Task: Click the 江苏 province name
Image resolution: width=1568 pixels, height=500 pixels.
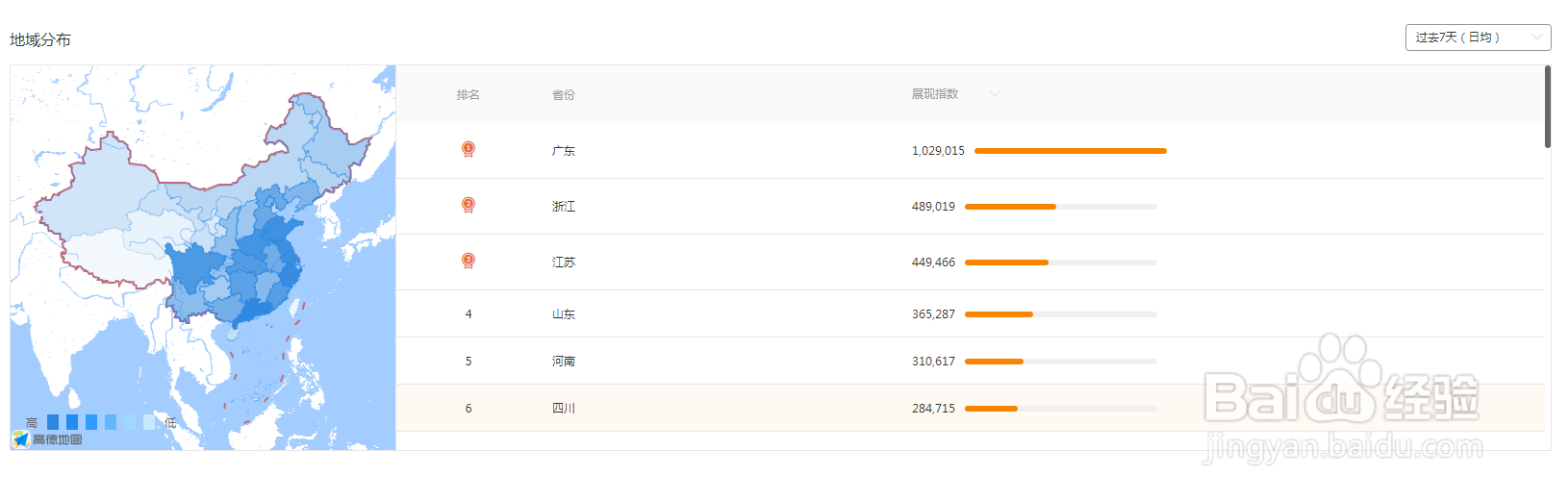Action: coord(564,262)
